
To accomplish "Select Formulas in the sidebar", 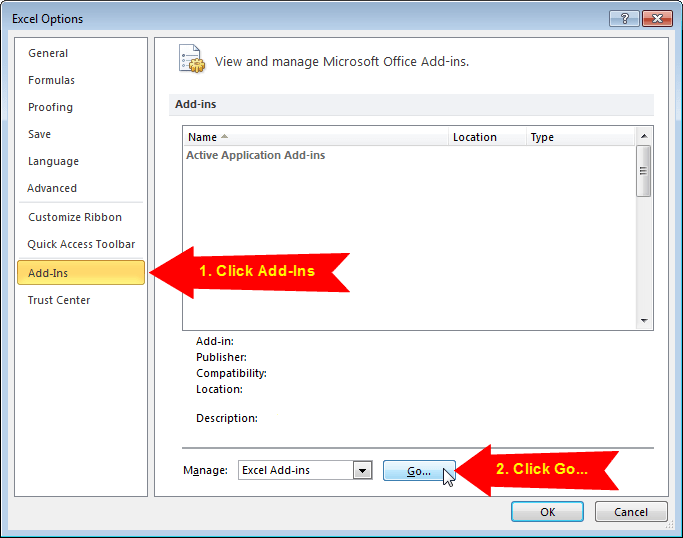I will tap(51, 80).
